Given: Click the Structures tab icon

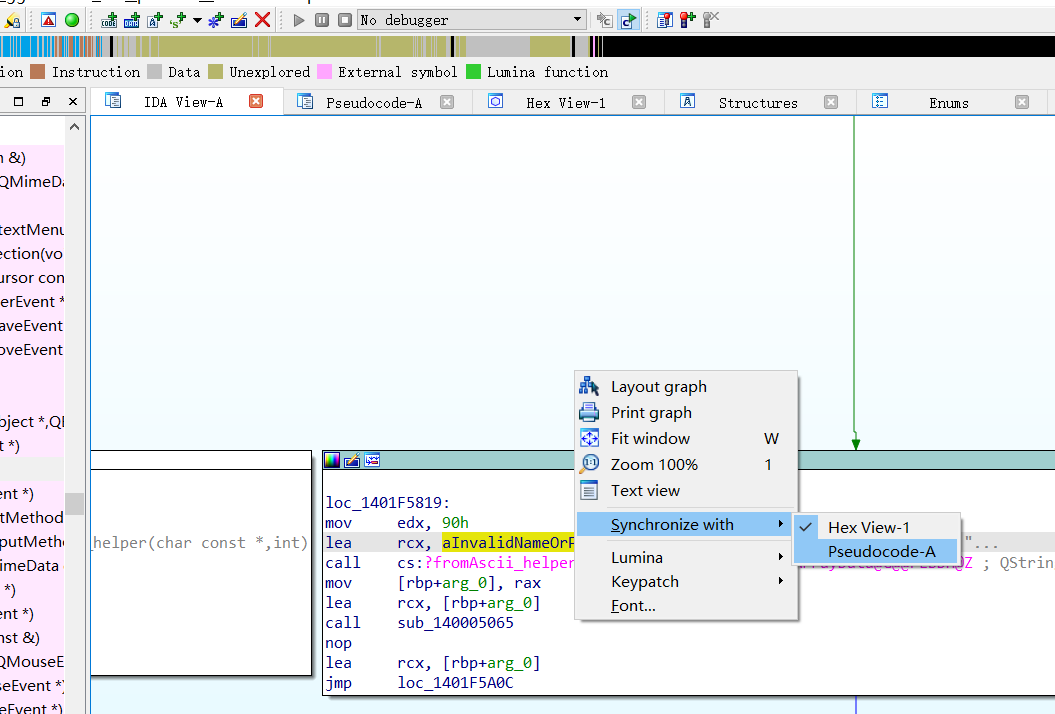Looking at the screenshot, I should [x=687, y=101].
